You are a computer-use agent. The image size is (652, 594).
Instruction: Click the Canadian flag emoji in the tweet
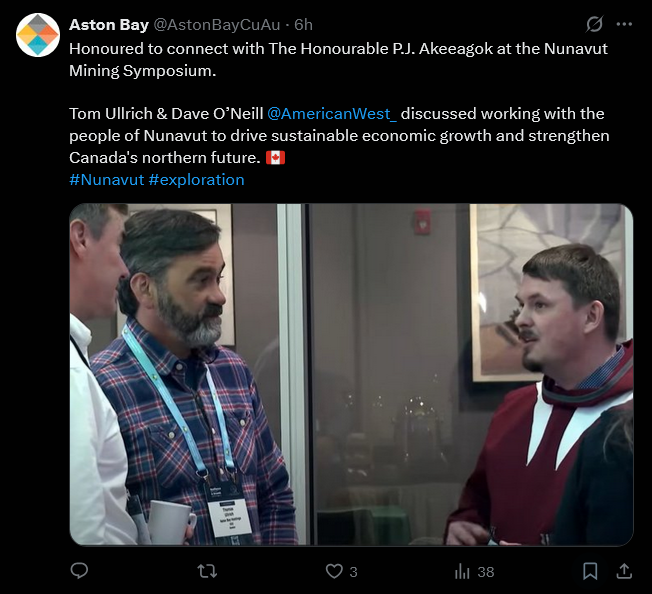275,158
